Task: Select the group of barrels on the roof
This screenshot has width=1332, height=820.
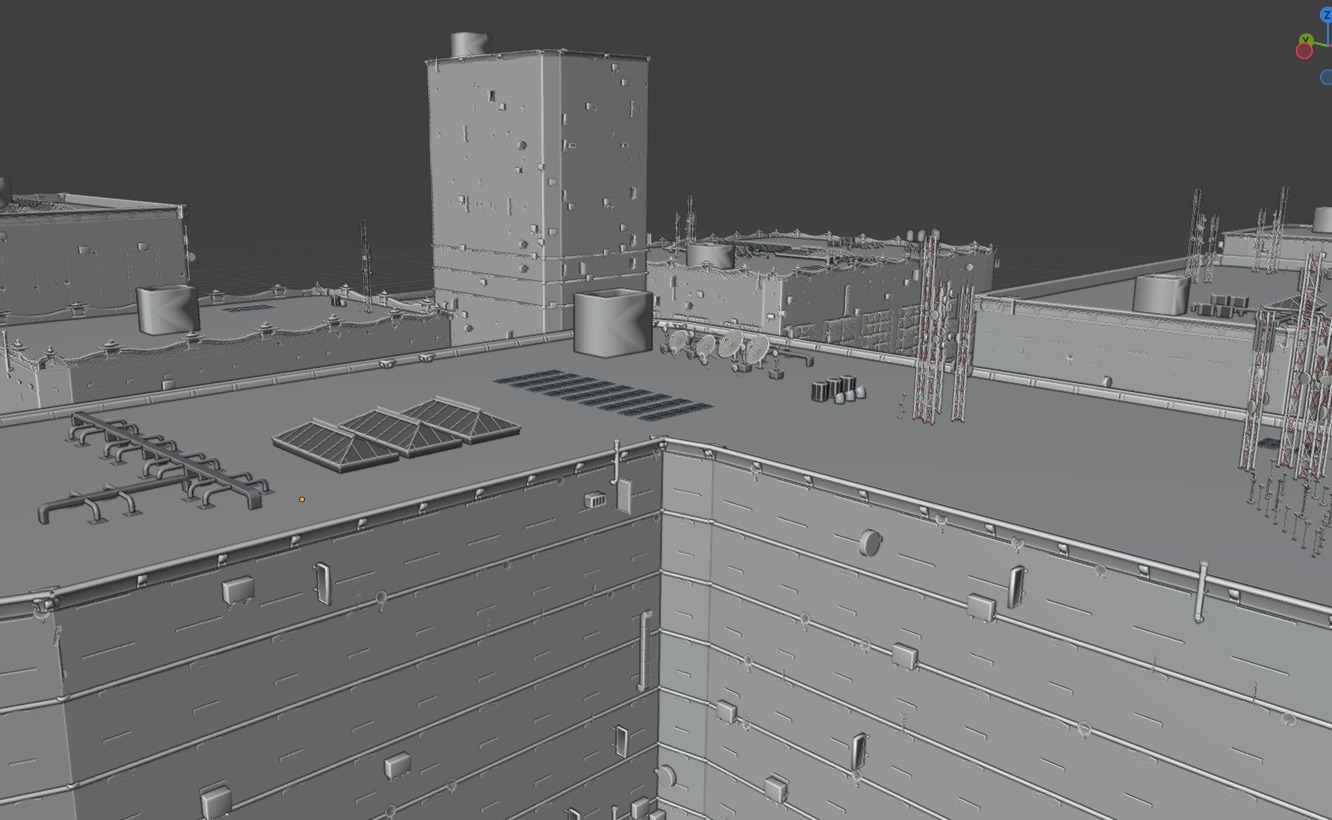Action: point(838,389)
